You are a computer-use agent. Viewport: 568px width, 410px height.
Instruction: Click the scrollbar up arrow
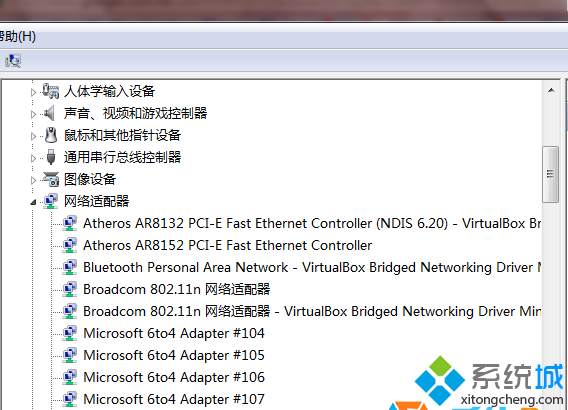click(551, 90)
